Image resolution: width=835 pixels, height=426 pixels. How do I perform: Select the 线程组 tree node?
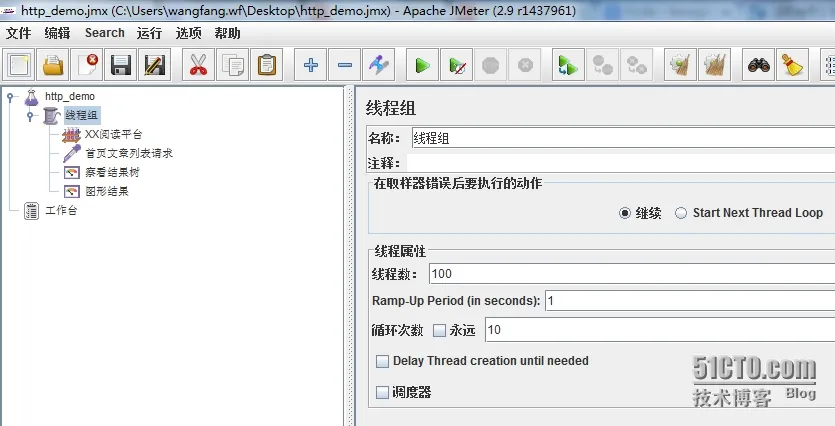tap(81, 115)
